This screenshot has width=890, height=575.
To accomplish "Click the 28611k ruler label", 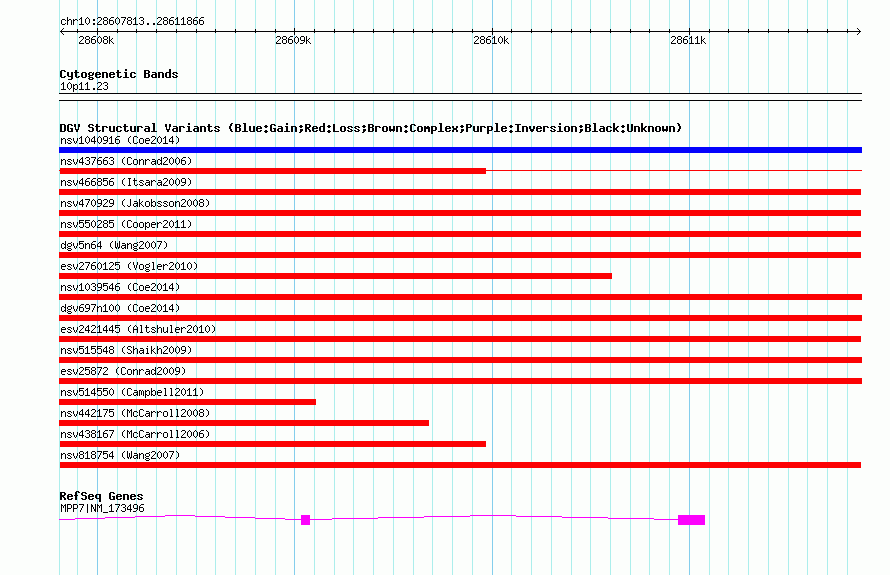I will (x=688, y=40).
